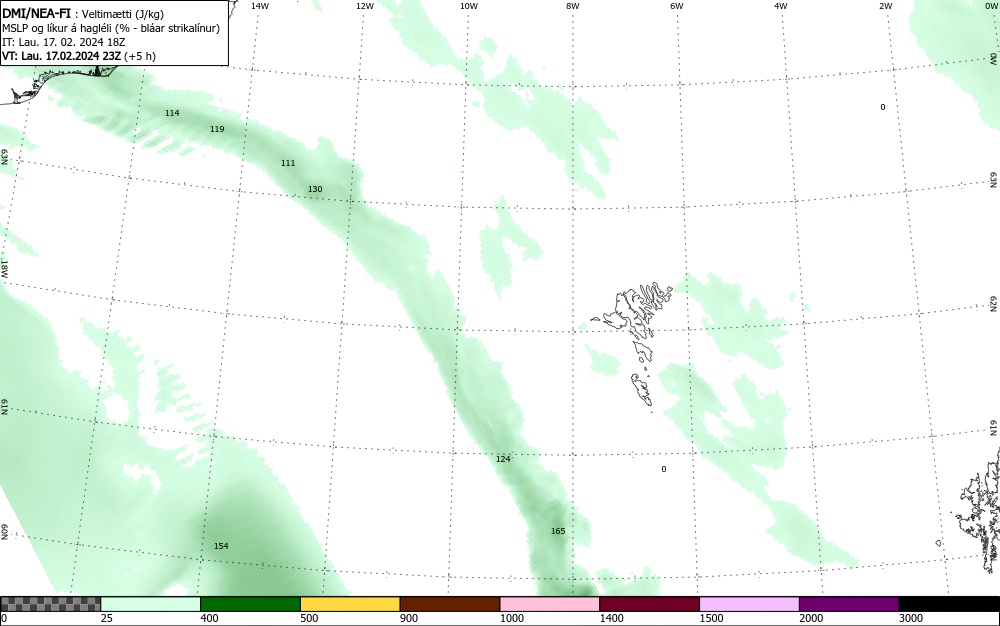Click the 12W longitude label
This screenshot has height=626, width=1000.
click(x=364, y=6)
